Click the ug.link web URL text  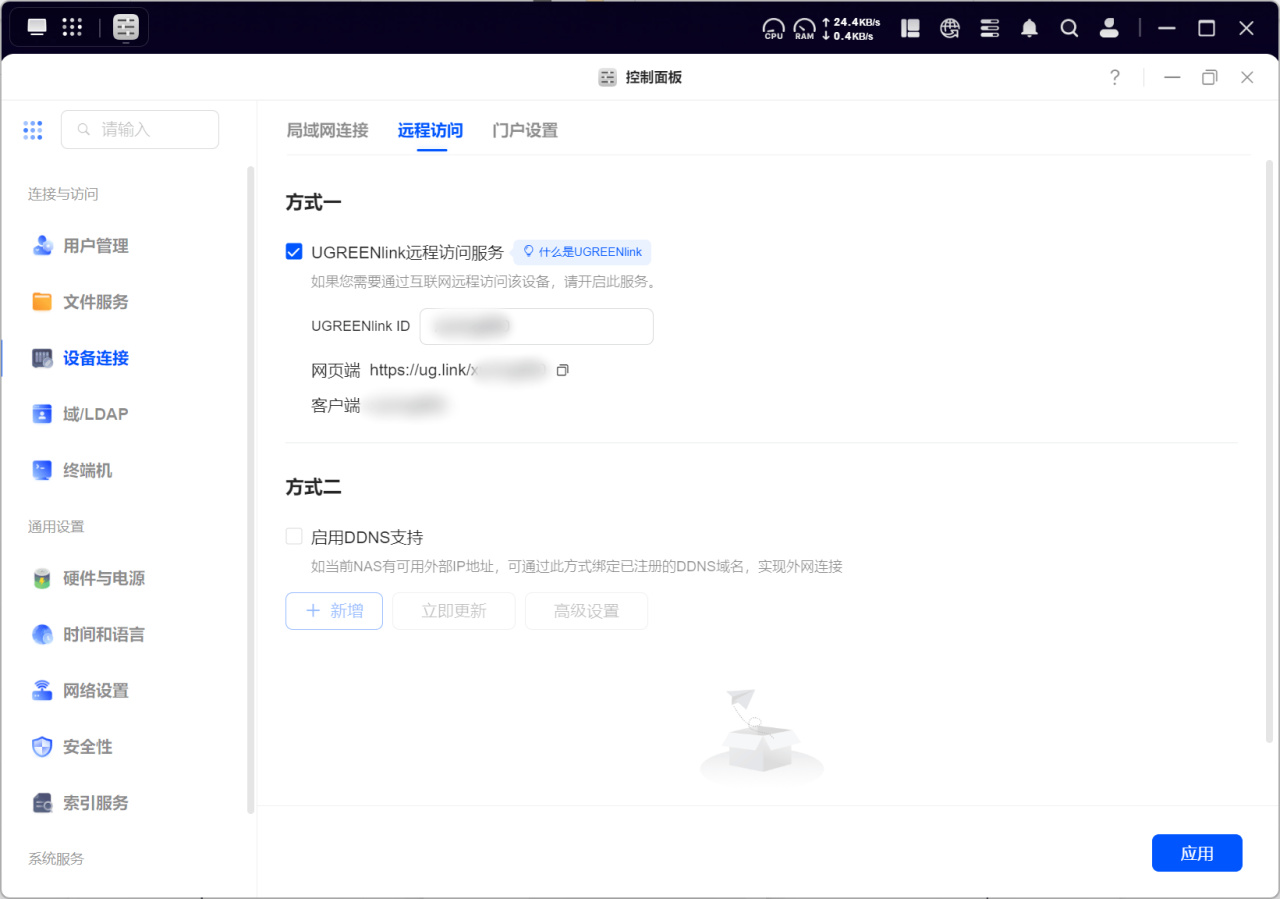pos(459,370)
